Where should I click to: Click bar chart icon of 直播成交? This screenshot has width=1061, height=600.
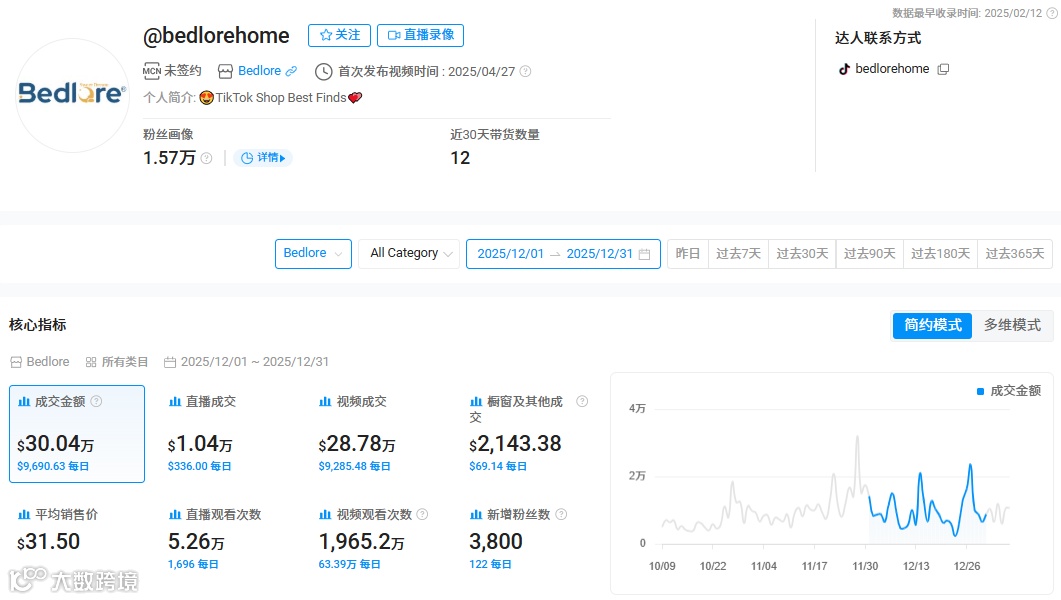[x=175, y=402]
